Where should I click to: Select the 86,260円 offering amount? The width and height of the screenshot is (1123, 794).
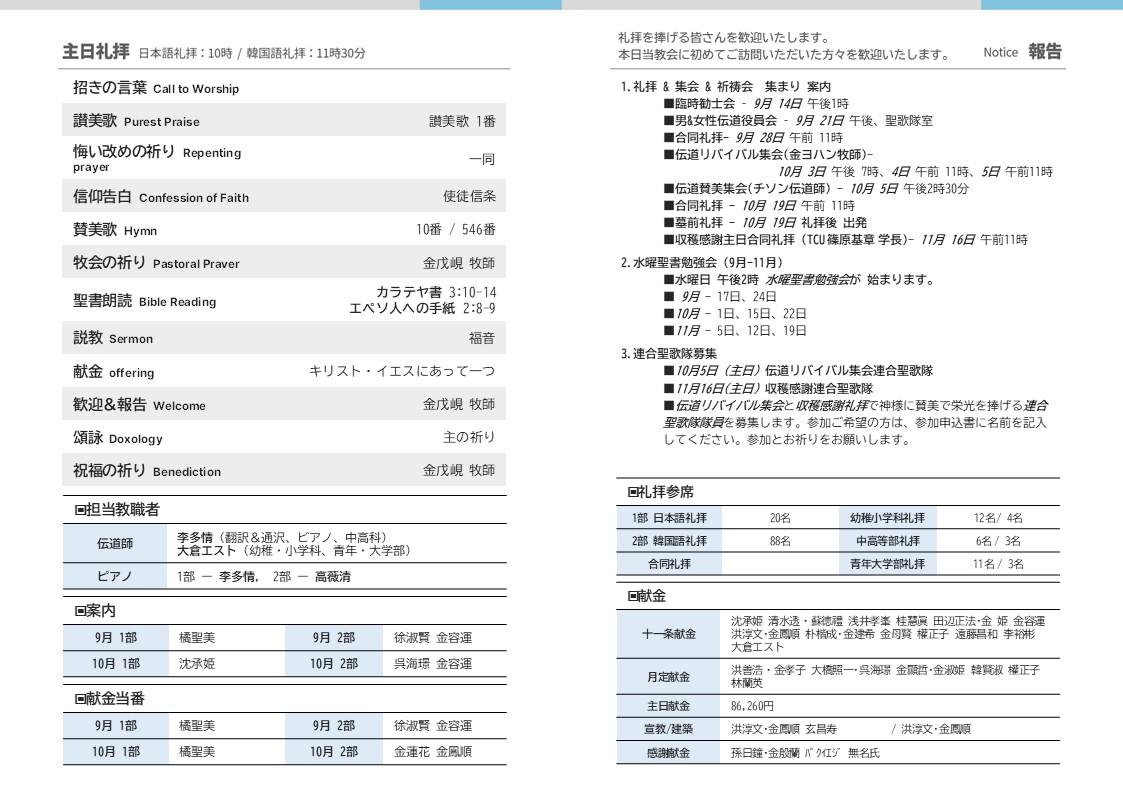753,706
